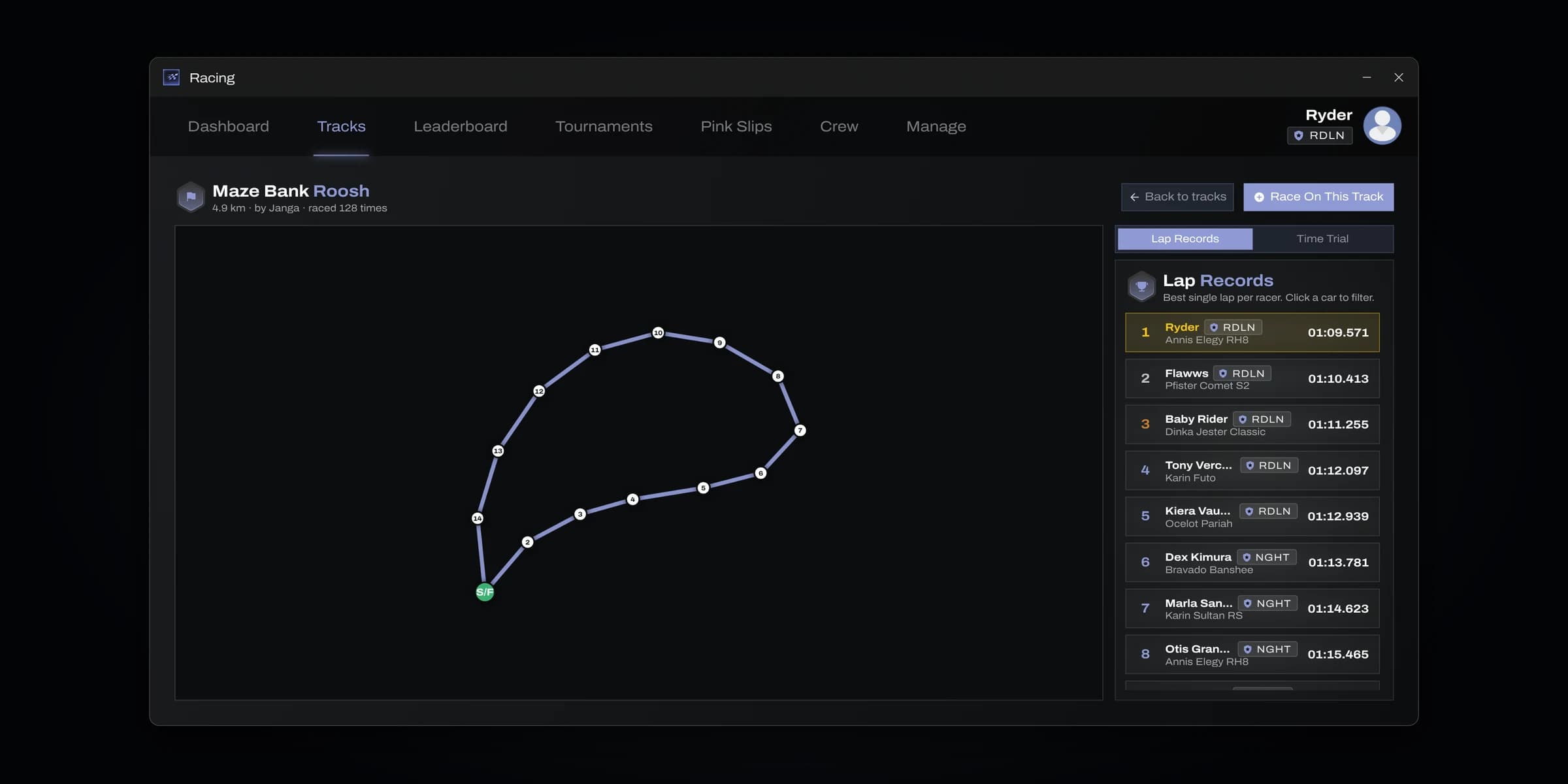1568x784 pixels.
Task: Click the Racing app logo icon
Action: click(171, 78)
